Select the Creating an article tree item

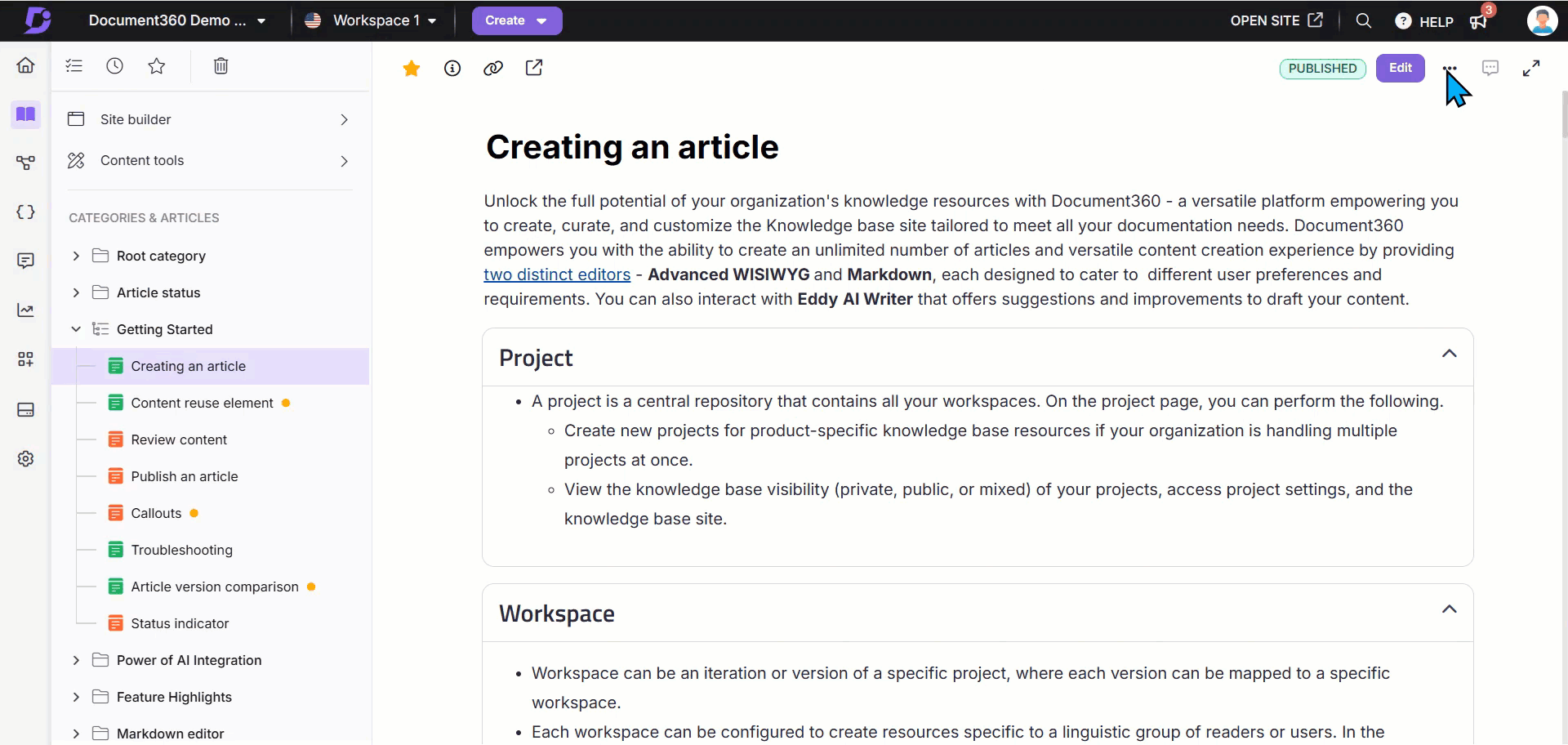(x=211, y=366)
